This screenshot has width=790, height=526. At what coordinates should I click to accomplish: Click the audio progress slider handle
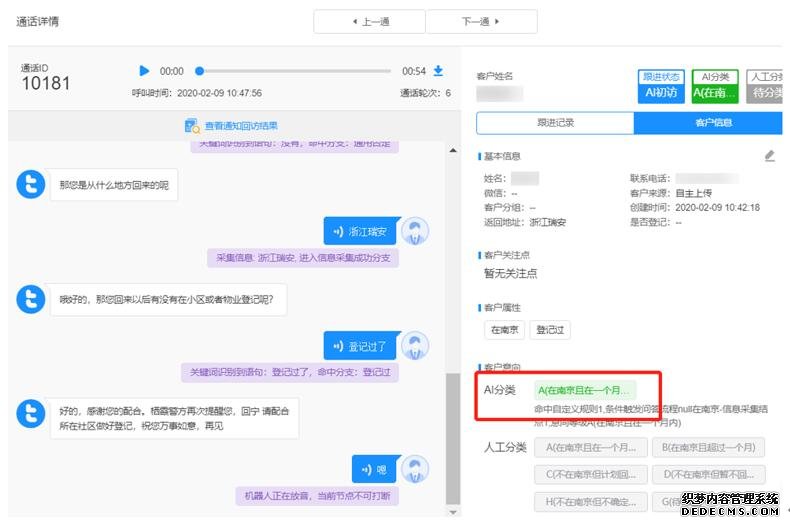[x=200, y=71]
